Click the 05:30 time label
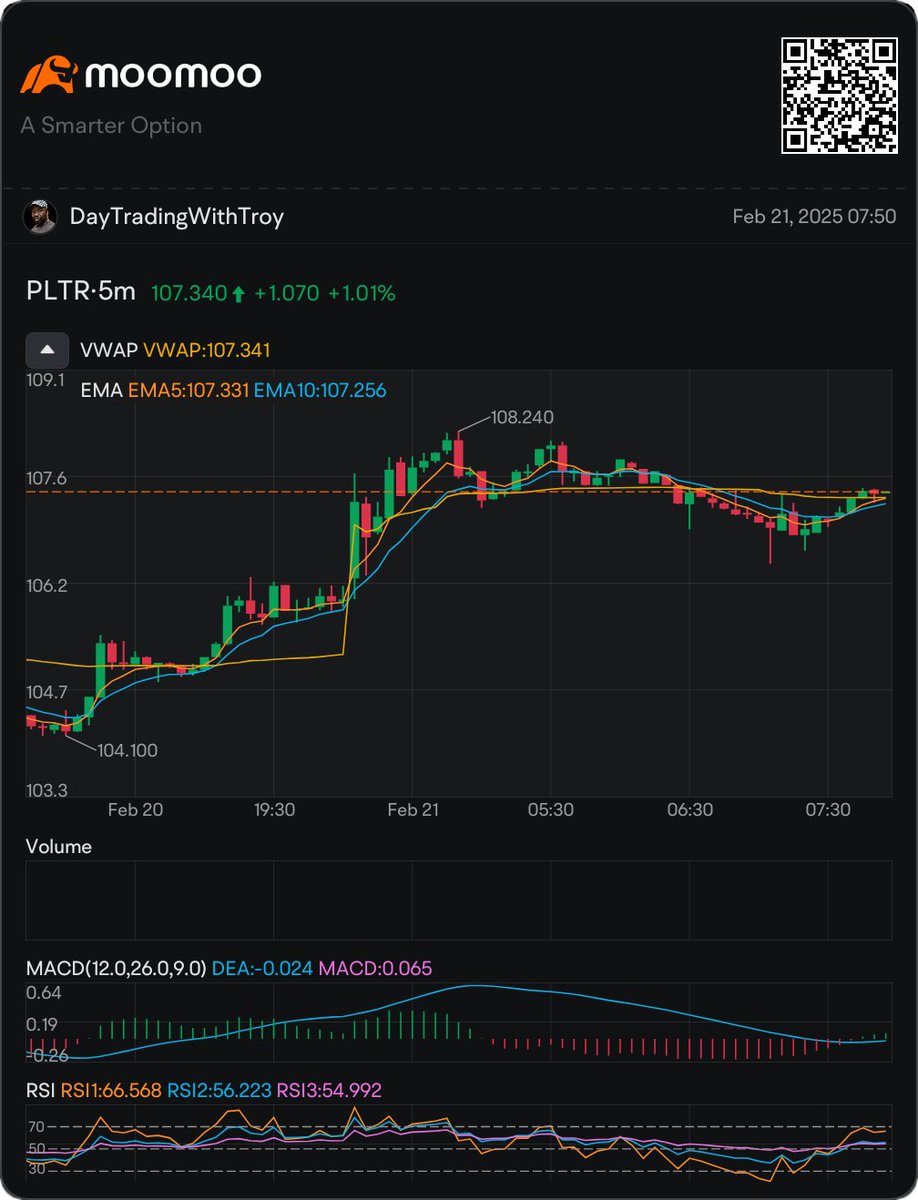The image size is (918, 1200). point(550,810)
